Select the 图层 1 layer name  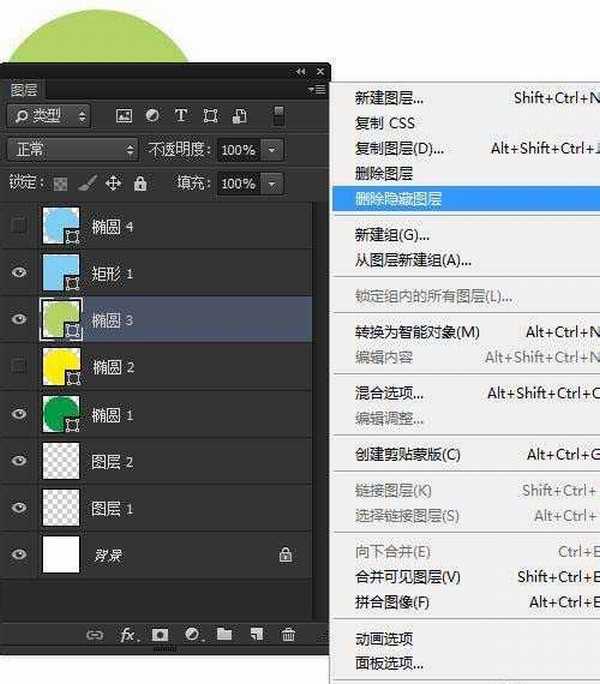pos(112,509)
